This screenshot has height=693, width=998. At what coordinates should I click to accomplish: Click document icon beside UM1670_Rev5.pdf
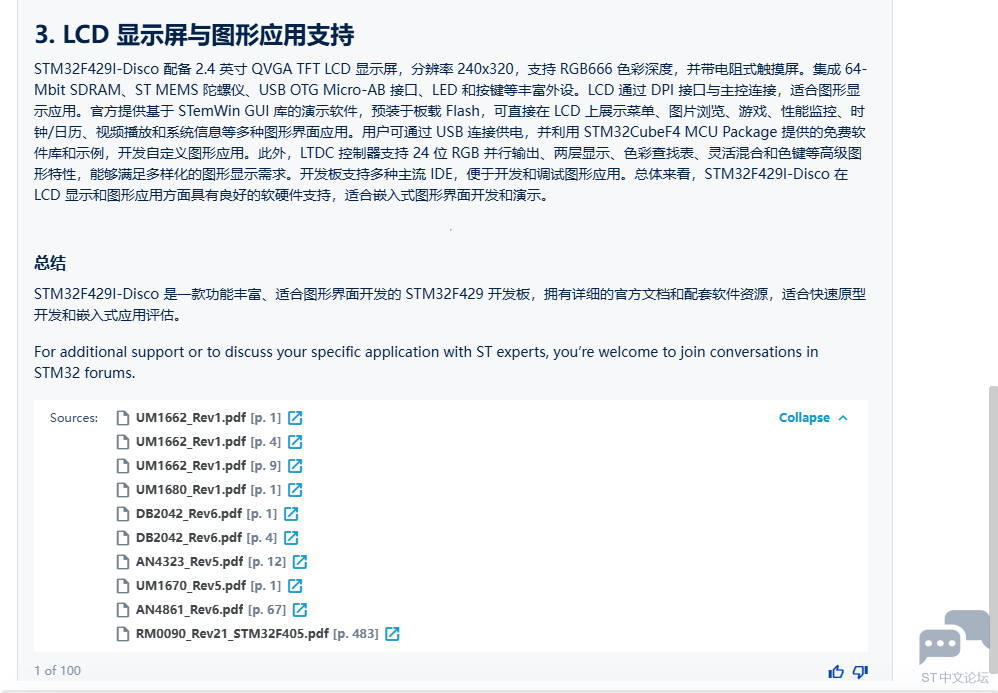tap(123, 586)
